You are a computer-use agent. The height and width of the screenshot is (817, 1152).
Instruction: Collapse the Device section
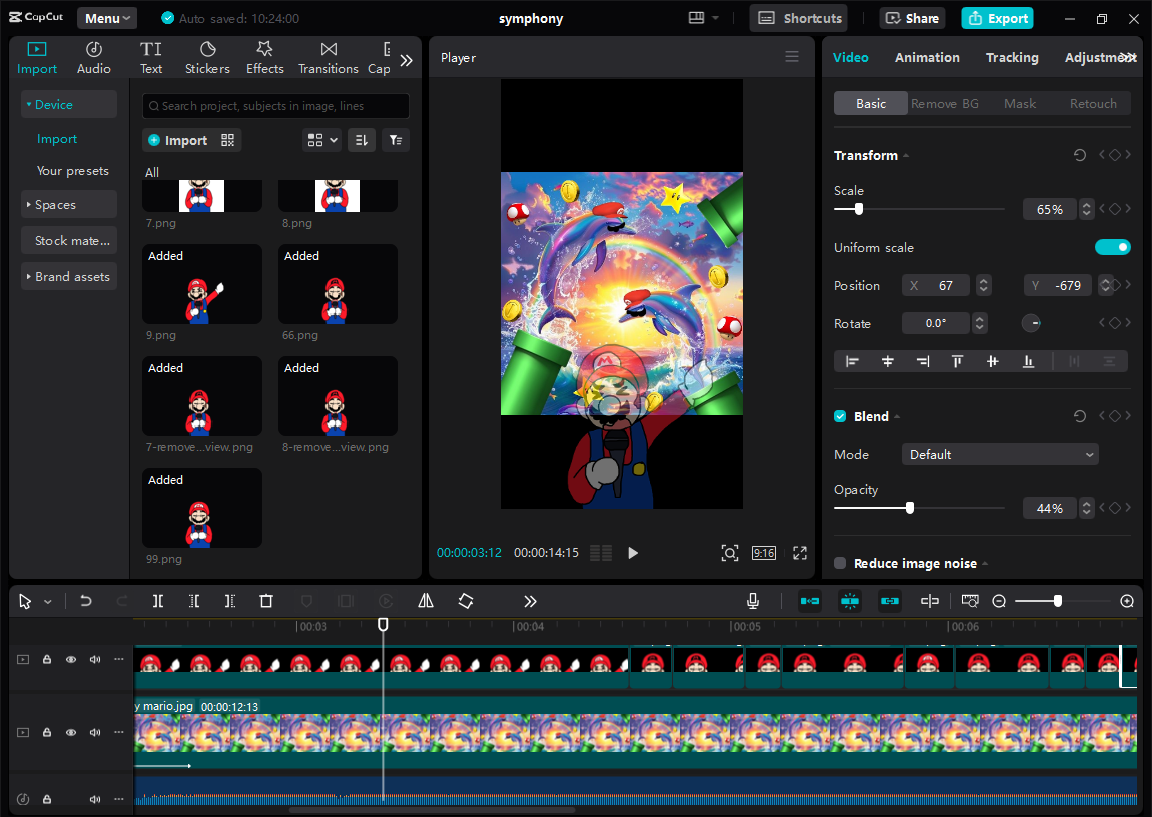(69, 104)
